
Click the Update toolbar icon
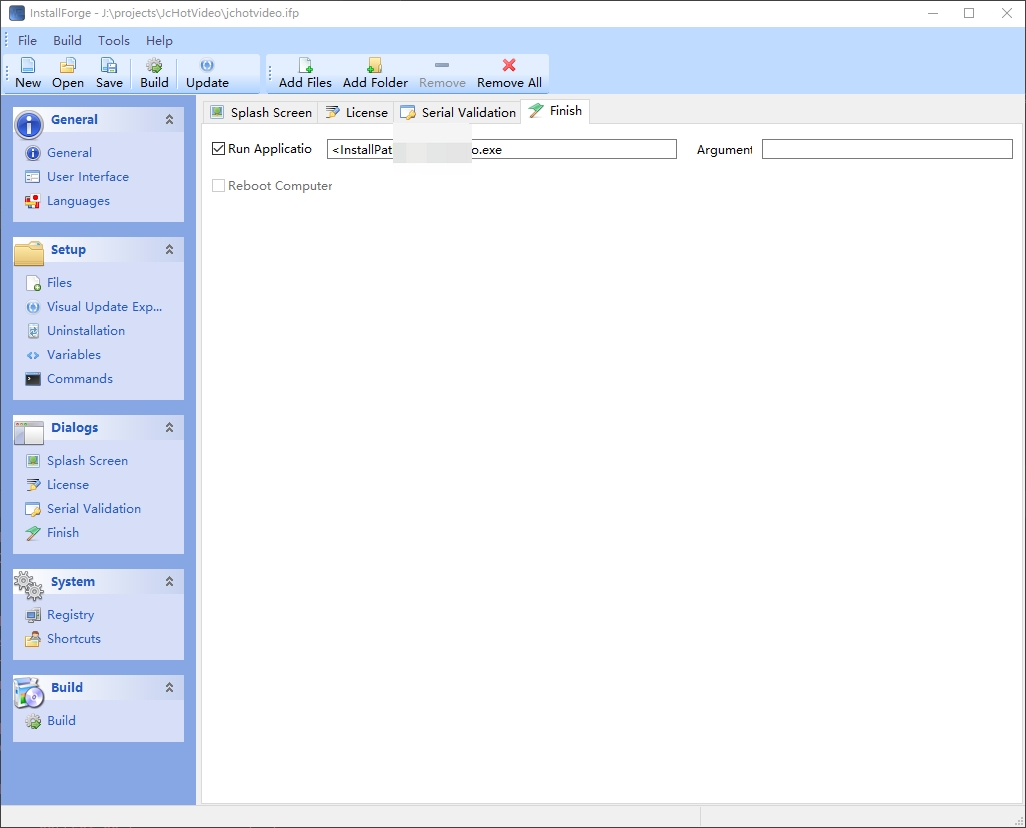(x=207, y=65)
